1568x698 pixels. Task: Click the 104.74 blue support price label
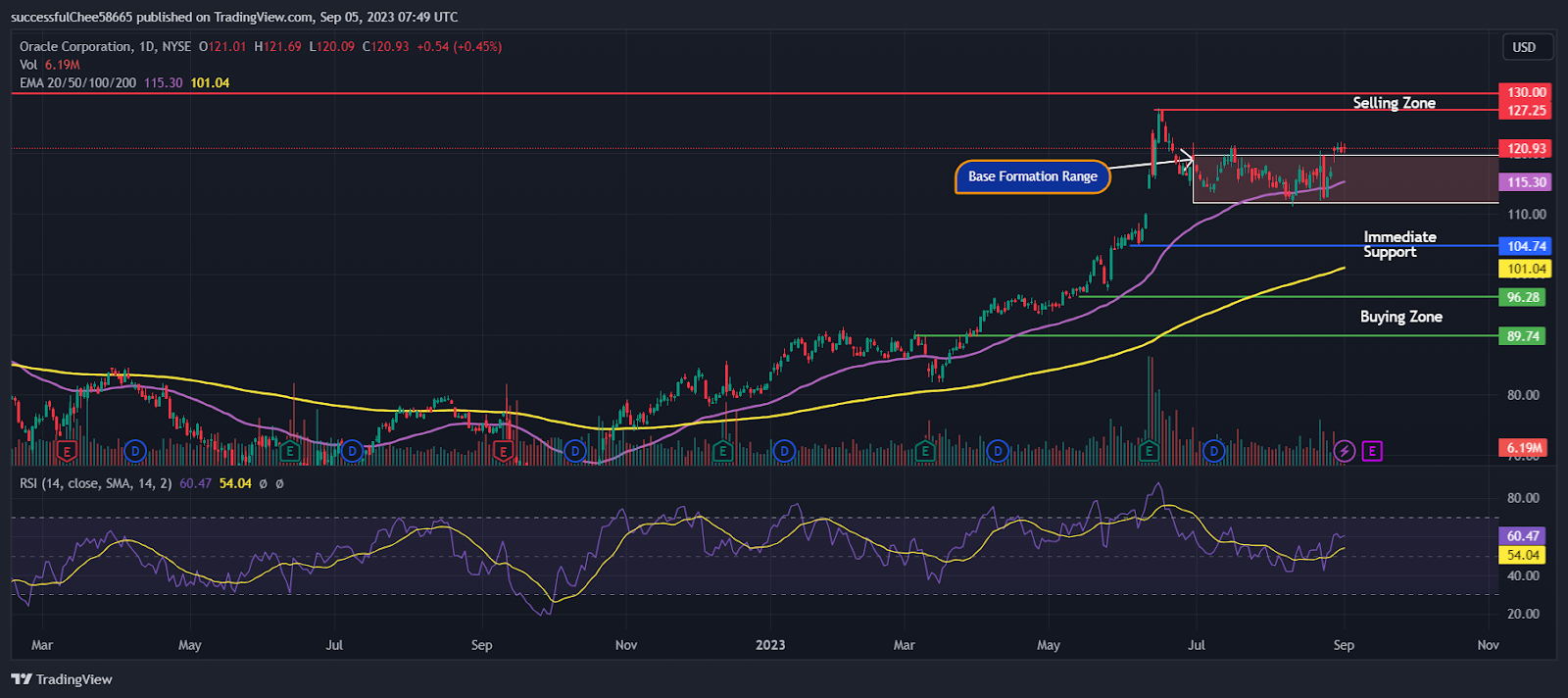point(1526,246)
